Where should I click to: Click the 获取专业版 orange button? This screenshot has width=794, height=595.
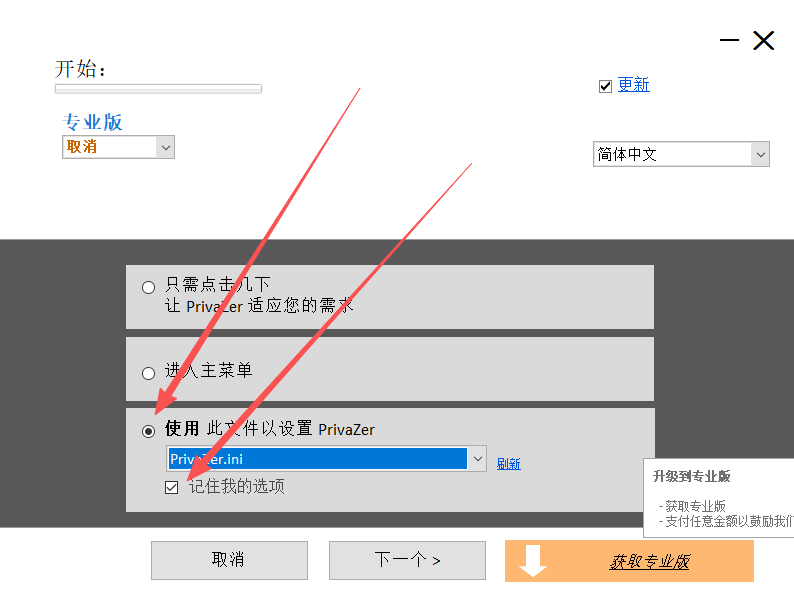coord(629,561)
